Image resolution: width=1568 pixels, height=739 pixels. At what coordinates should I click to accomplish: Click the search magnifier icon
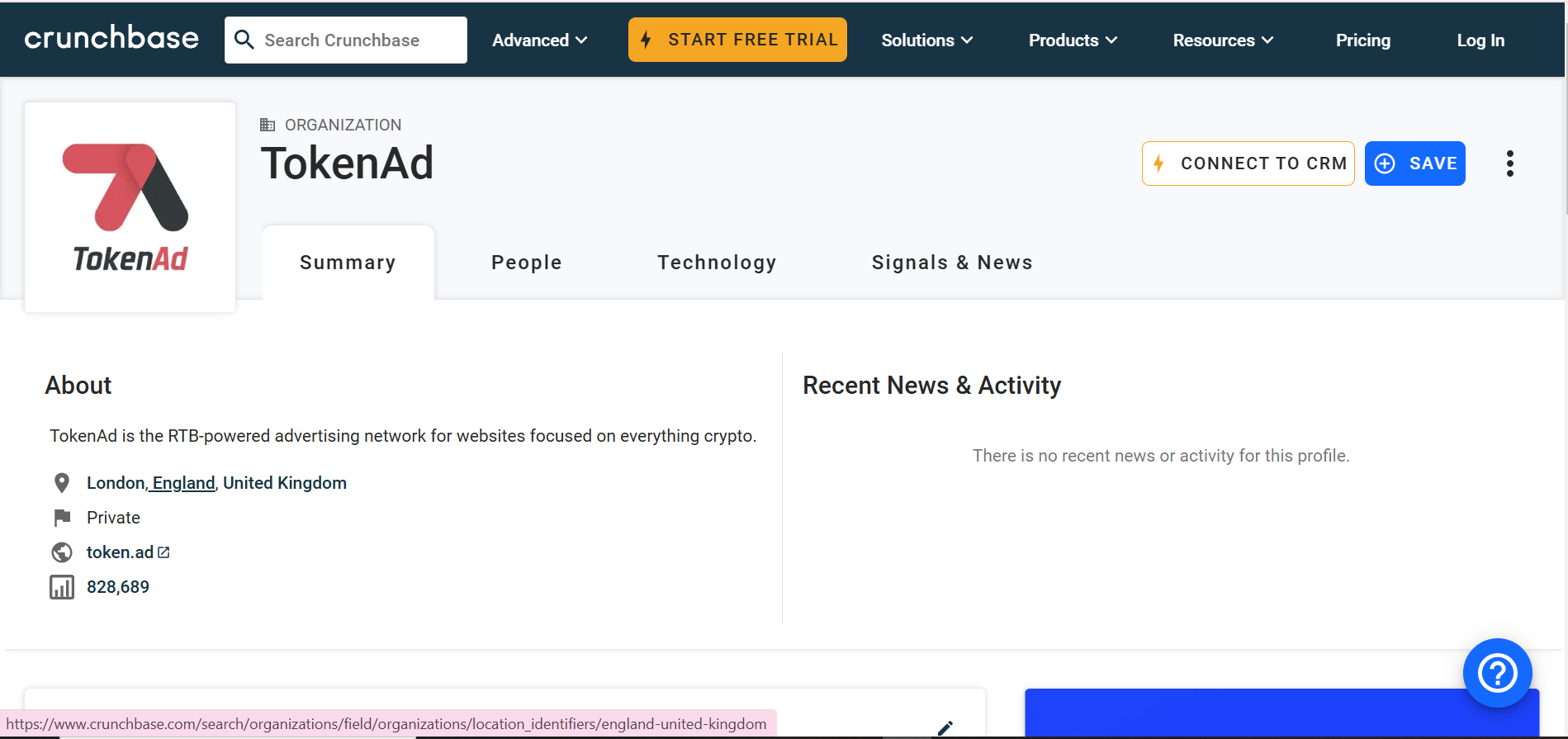(x=244, y=40)
